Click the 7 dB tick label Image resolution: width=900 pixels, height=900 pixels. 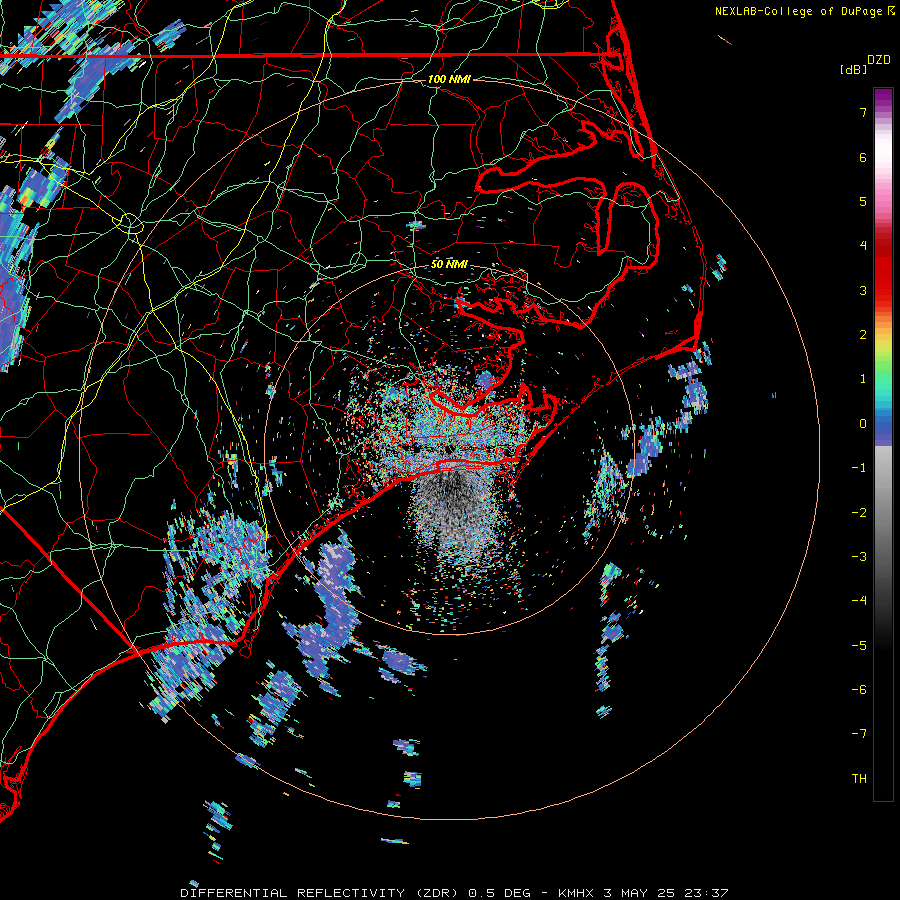(863, 112)
